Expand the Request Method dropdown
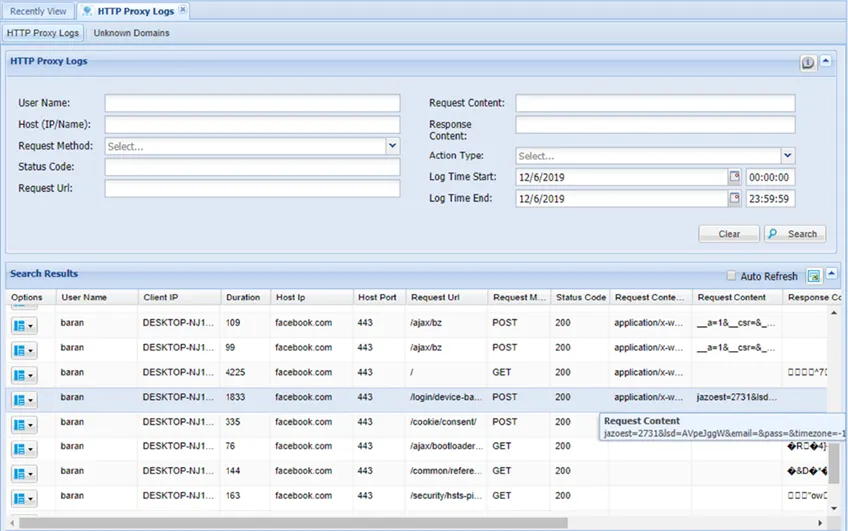 (x=393, y=145)
